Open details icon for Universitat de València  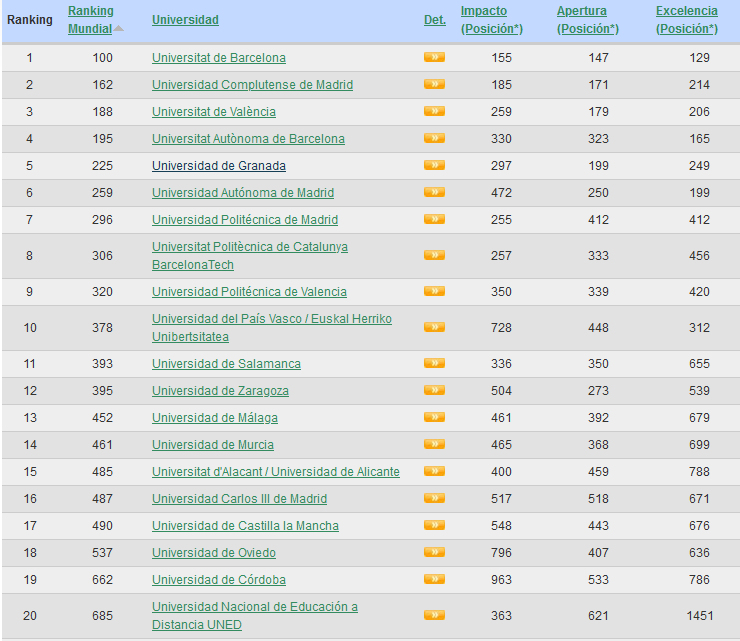point(434,111)
